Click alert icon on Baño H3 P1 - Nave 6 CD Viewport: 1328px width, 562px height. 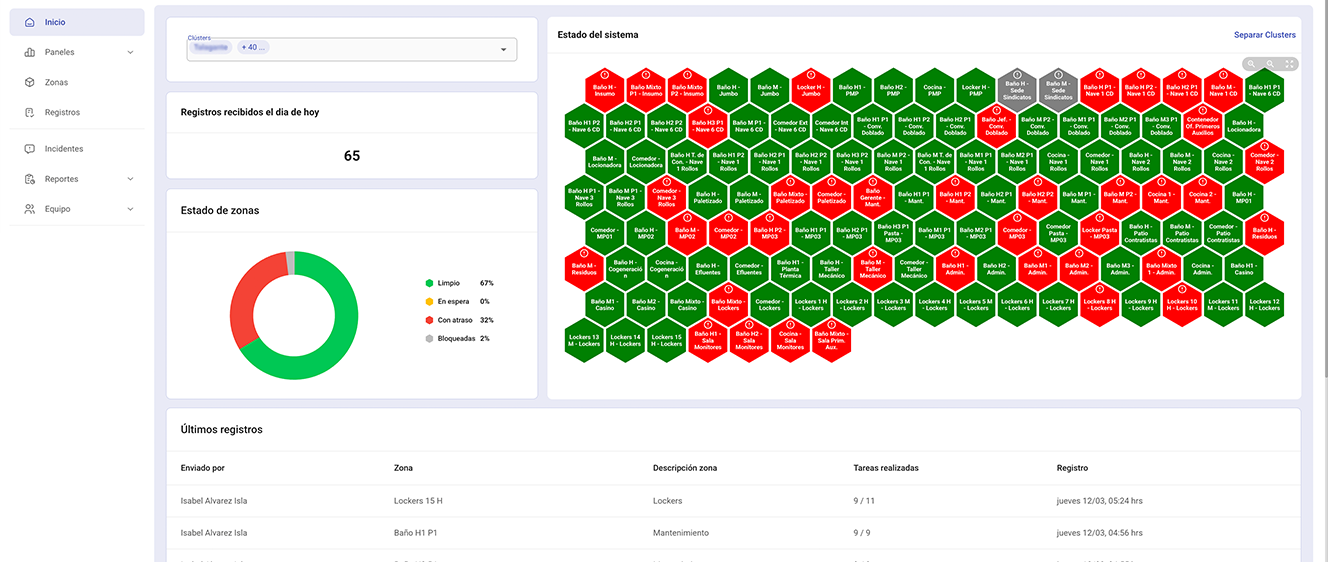pyautogui.click(x=708, y=110)
